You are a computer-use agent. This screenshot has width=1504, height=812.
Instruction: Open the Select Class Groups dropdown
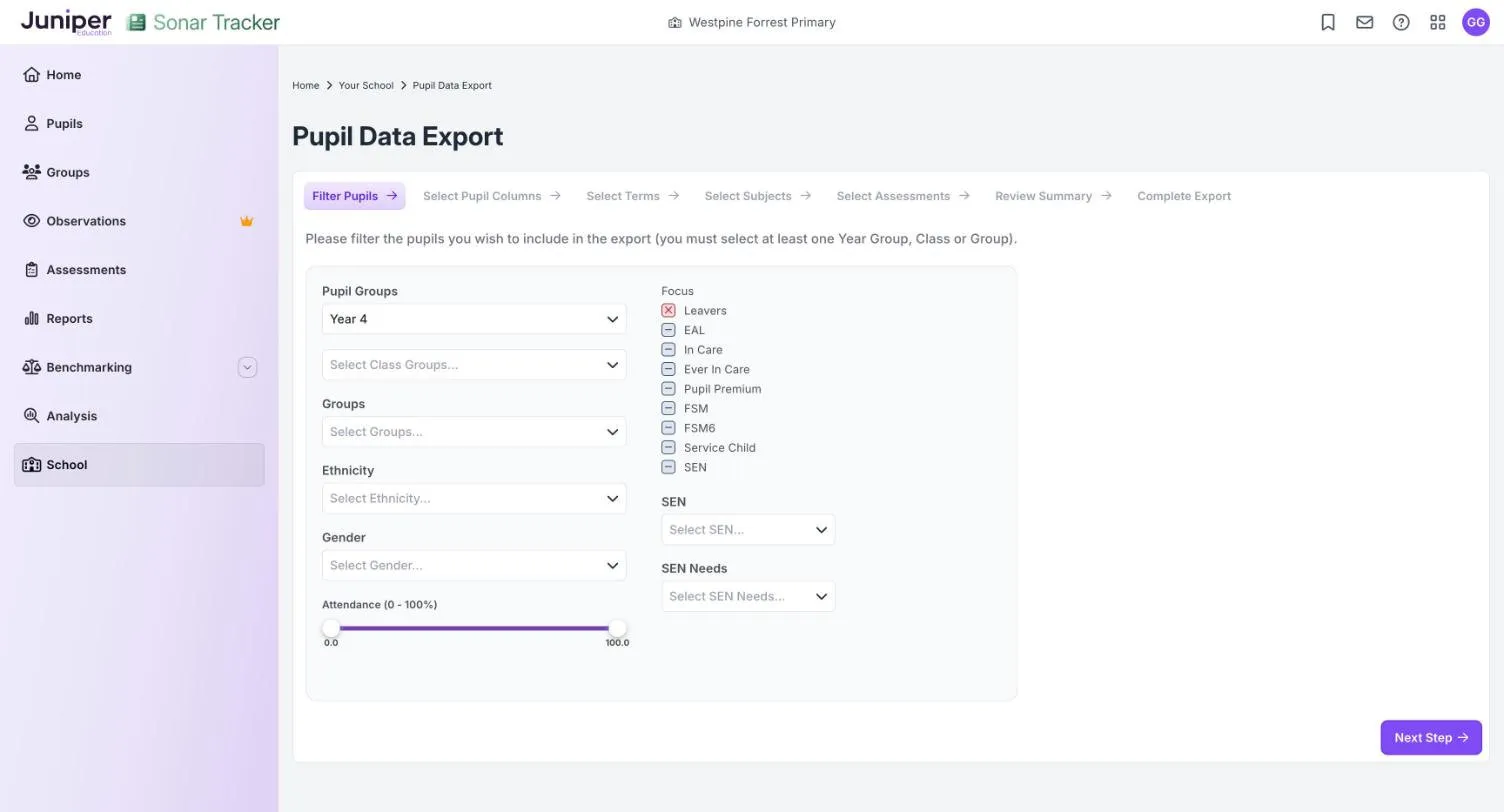[x=474, y=365]
